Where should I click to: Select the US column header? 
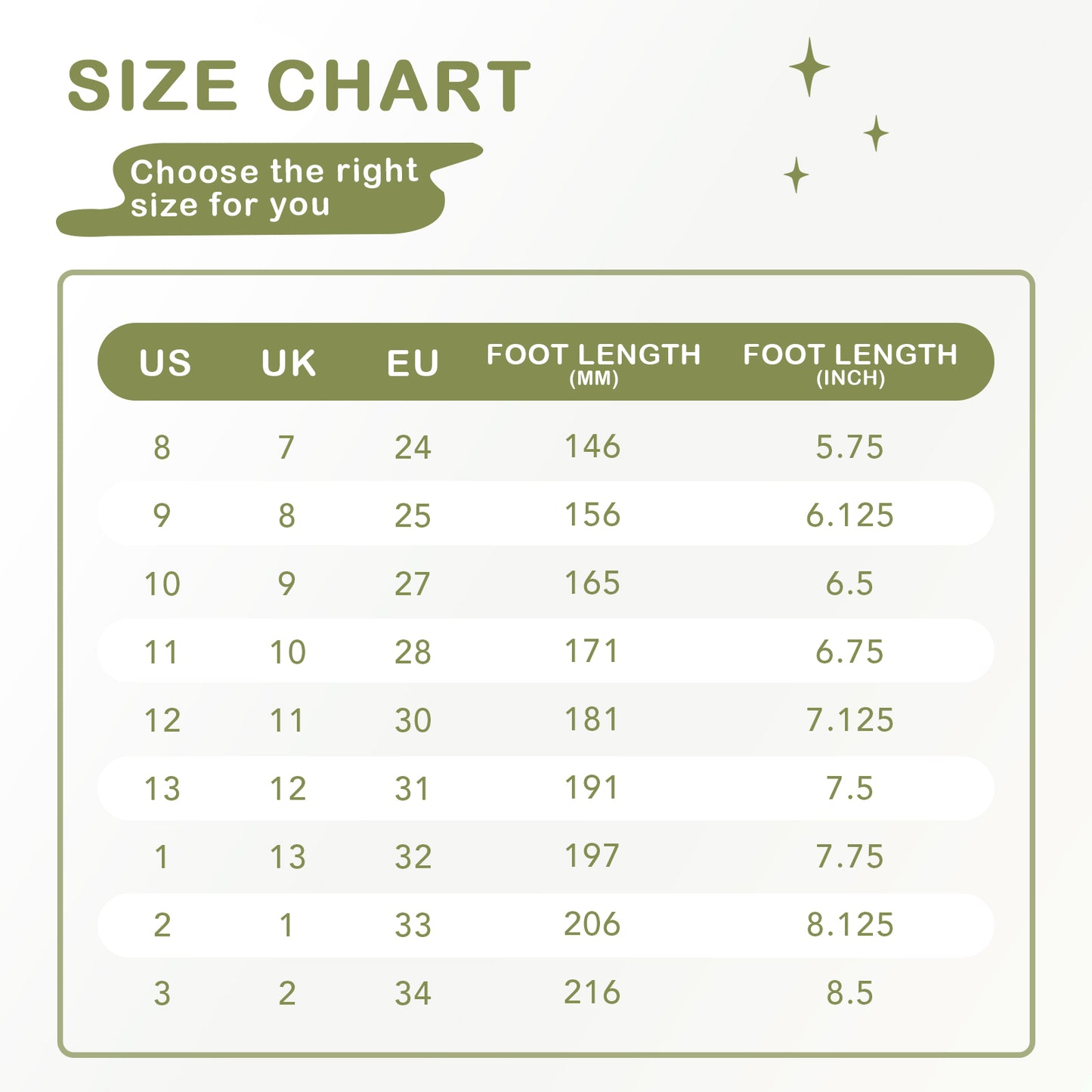[x=165, y=363]
